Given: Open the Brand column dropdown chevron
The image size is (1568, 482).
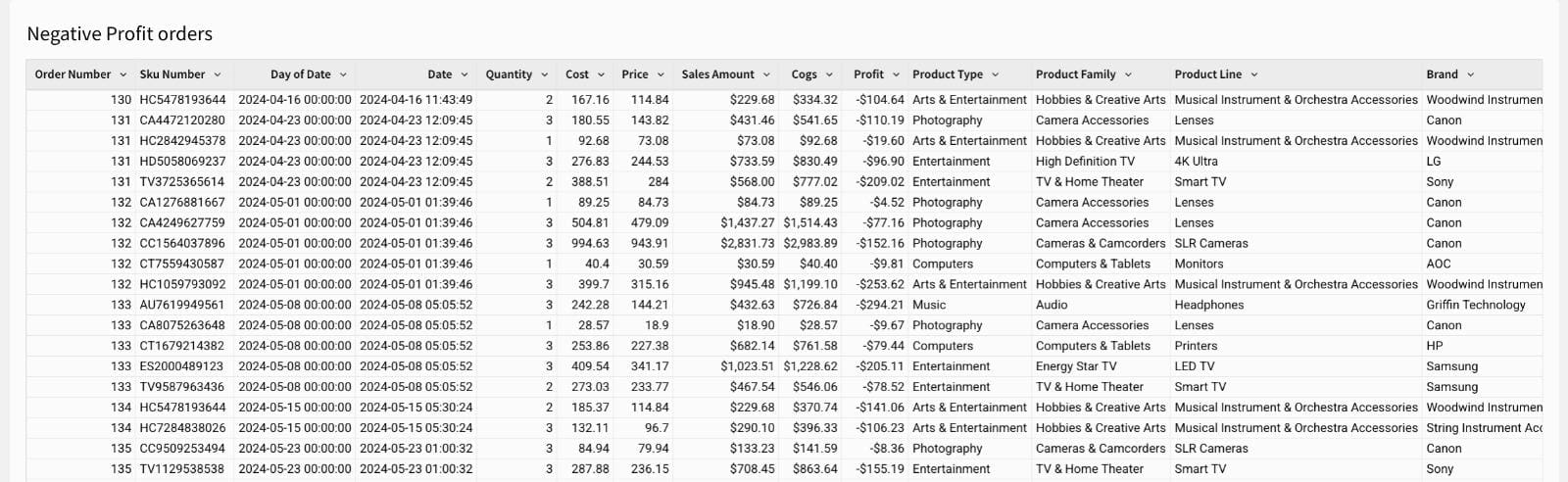Looking at the screenshot, I should [1470, 74].
